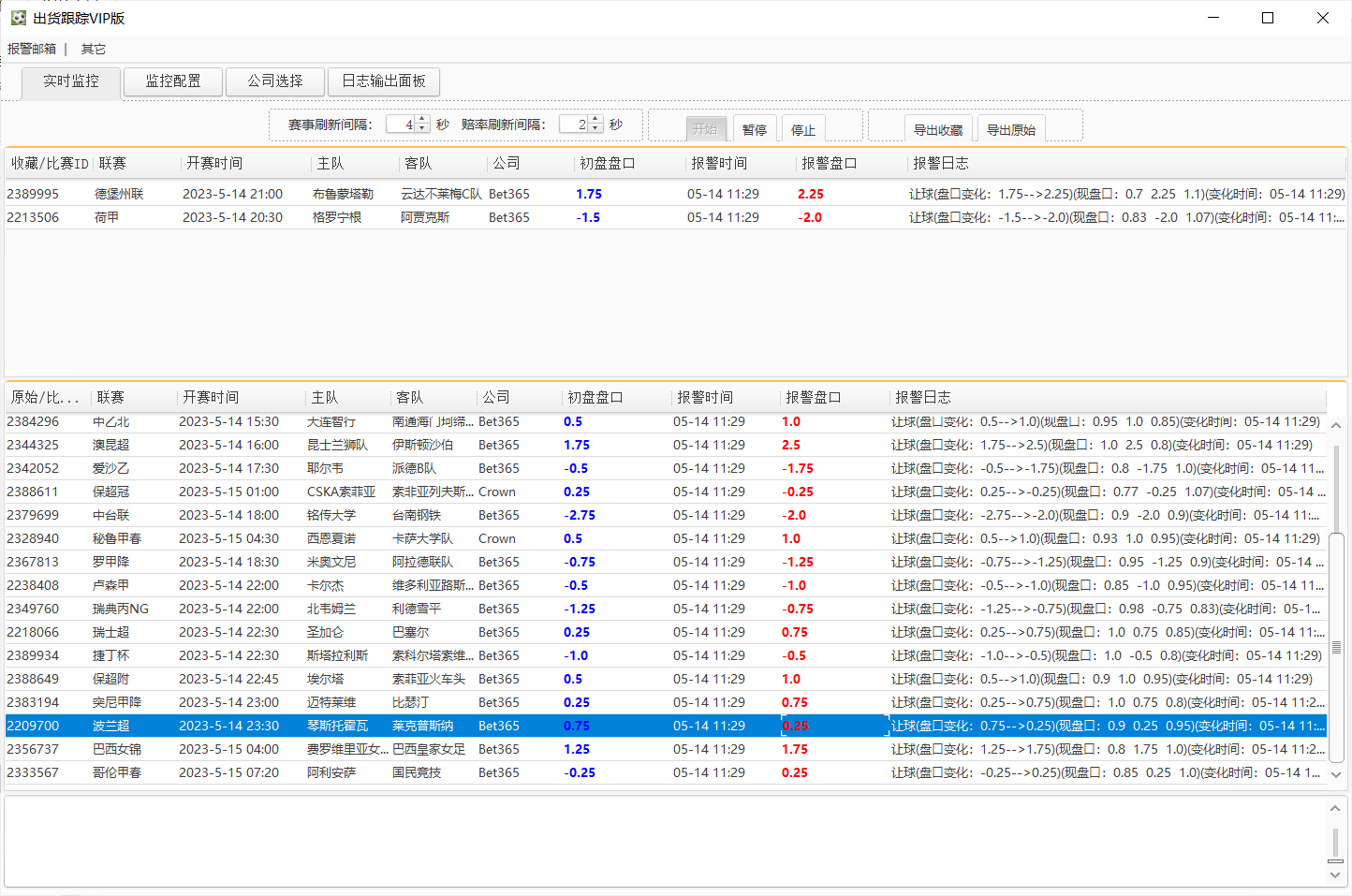Click the 报警盘口 value -1.75 for 爱沙乙
Screen dimensions: 1352x896
pyautogui.click(x=797, y=468)
